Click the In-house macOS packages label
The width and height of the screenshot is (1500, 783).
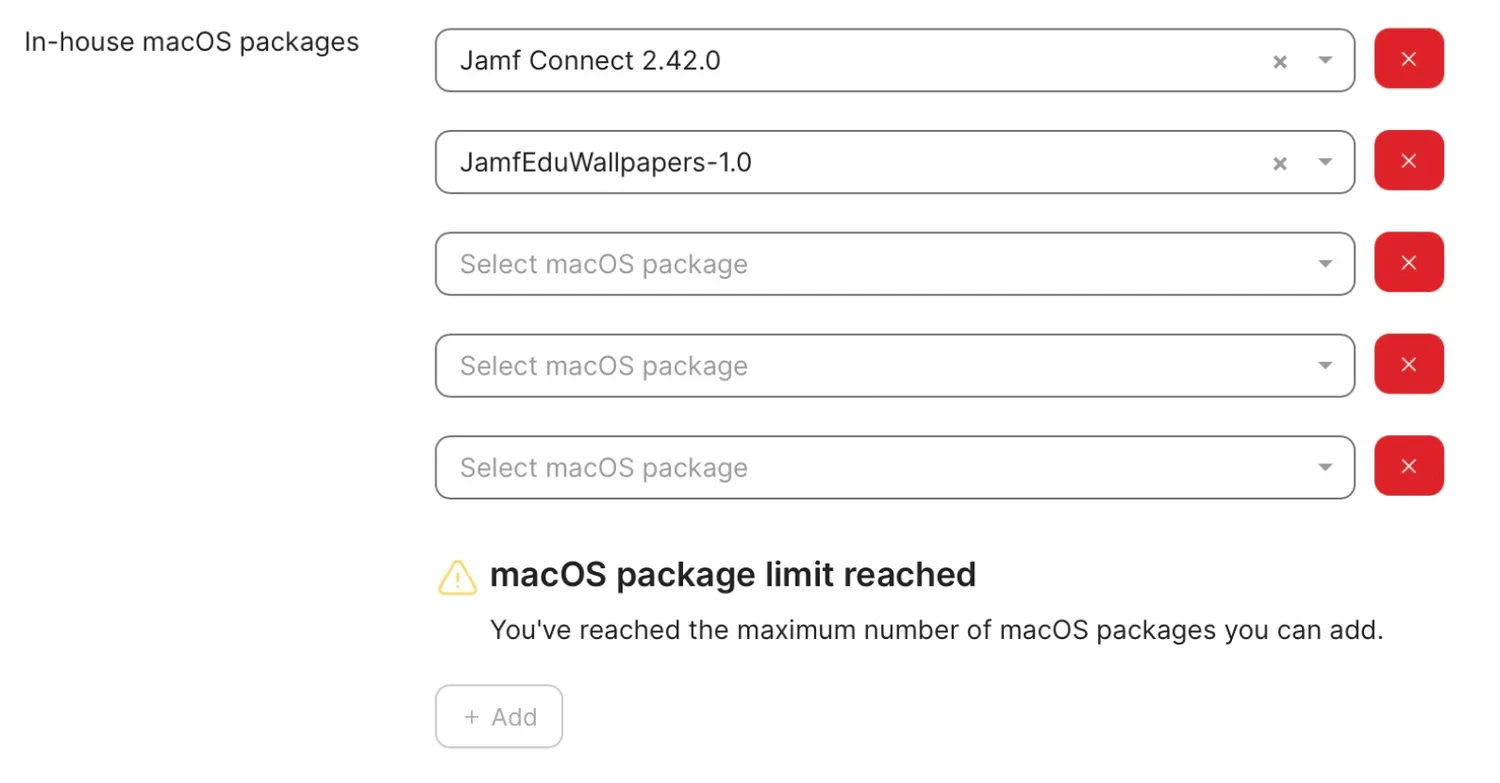click(191, 42)
